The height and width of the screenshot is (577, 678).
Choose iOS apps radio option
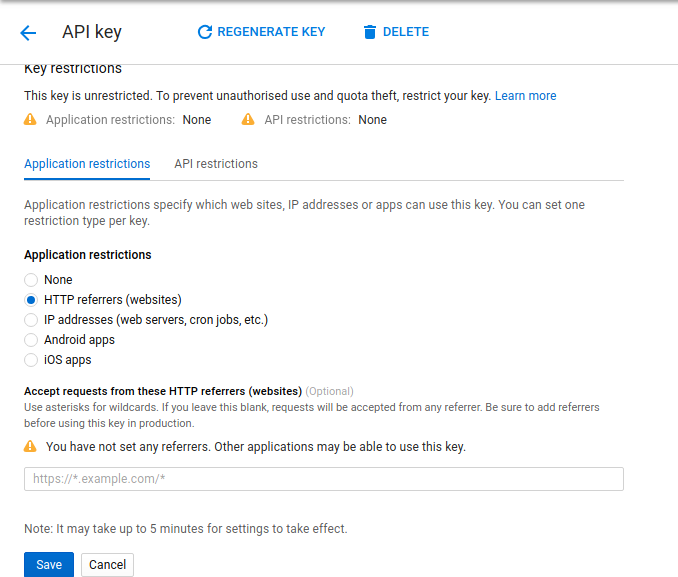31,360
